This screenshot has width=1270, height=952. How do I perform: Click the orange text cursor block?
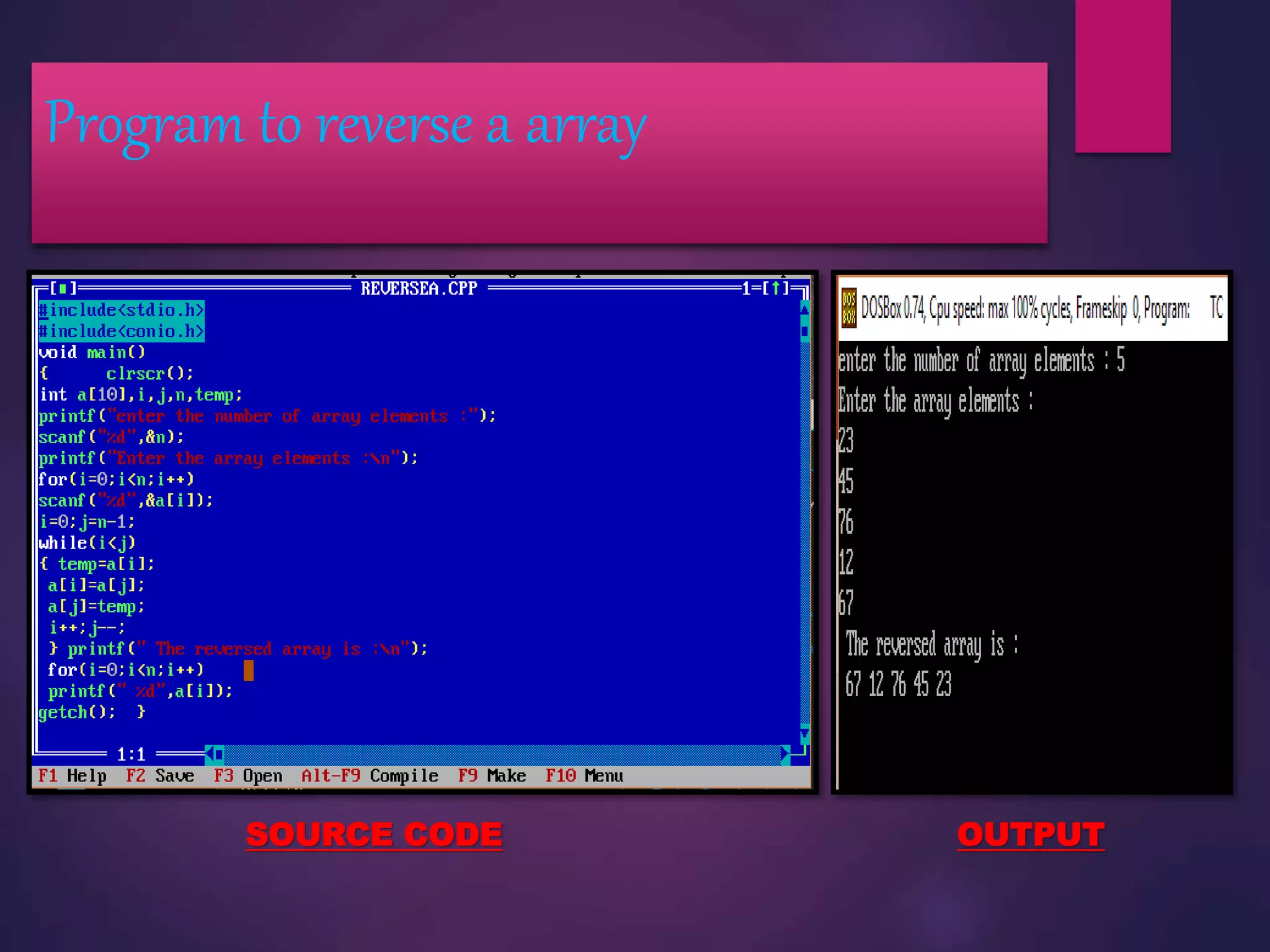coord(249,670)
